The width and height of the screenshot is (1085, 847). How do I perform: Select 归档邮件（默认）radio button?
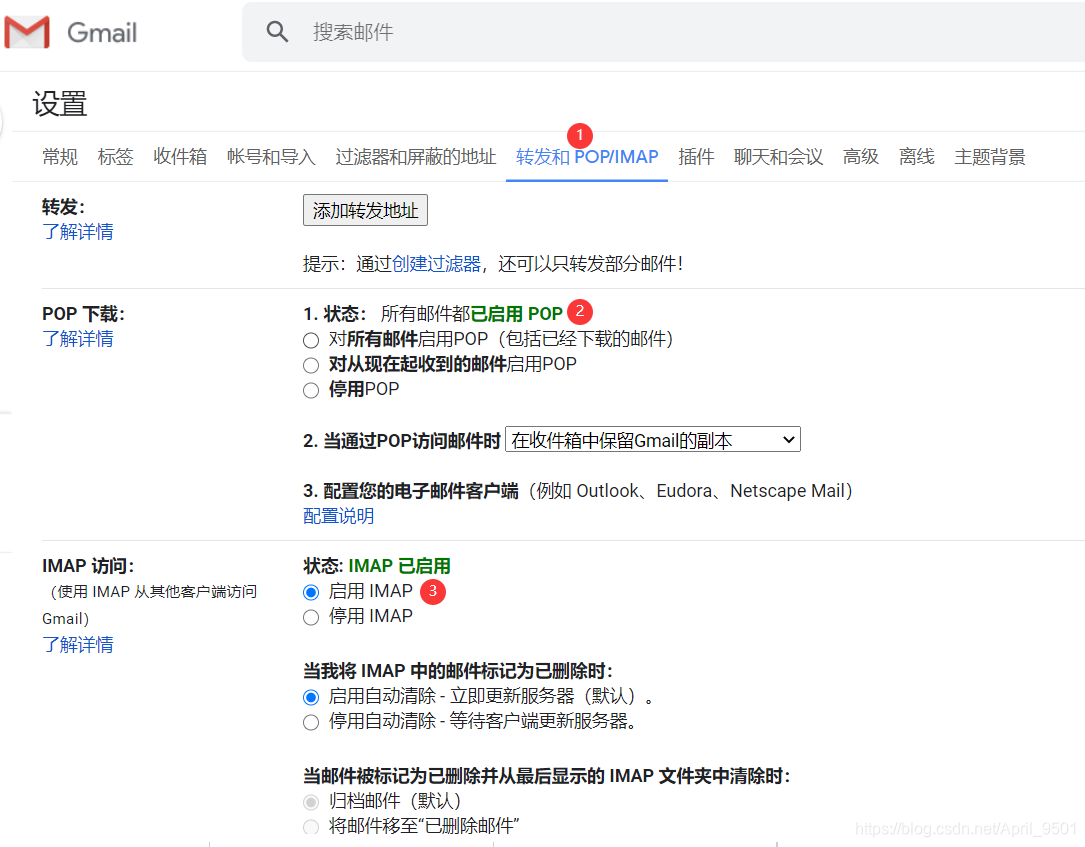pyautogui.click(x=311, y=803)
